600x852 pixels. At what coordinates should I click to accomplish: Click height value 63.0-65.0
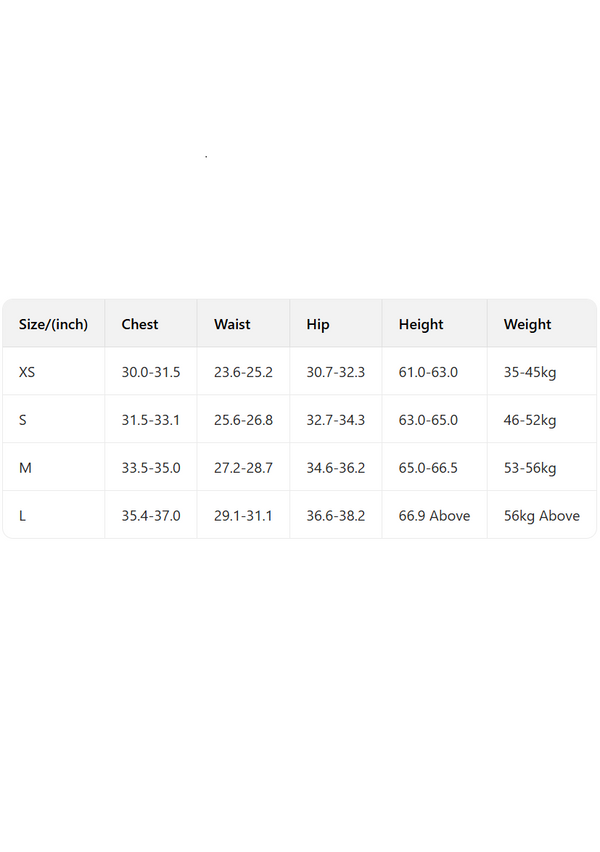(x=428, y=420)
